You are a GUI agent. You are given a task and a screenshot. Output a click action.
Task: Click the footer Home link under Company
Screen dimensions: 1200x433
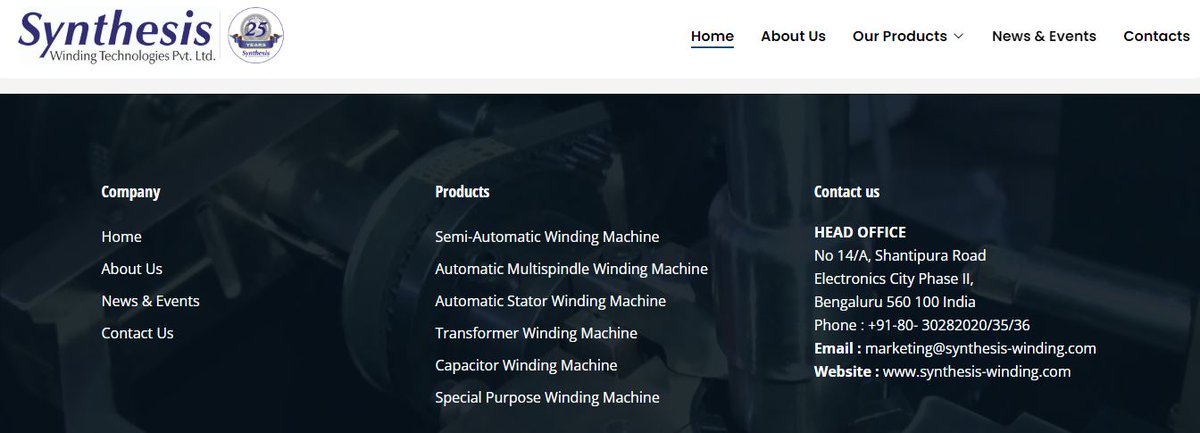point(121,237)
